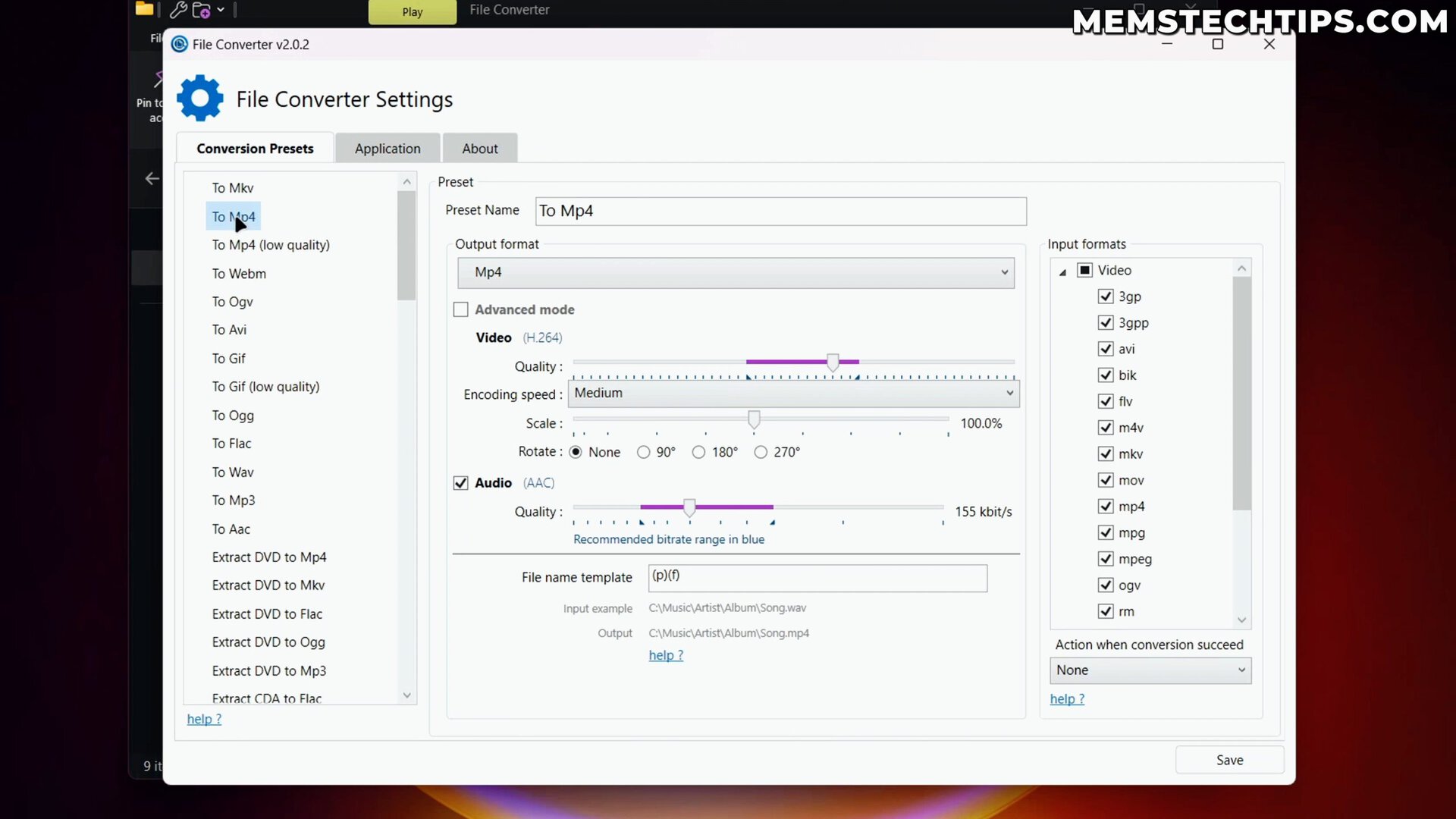The height and width of the screenshot is (819, 1456).
Task: Click the input formats scroll-down arrow
Action: 1241,620
